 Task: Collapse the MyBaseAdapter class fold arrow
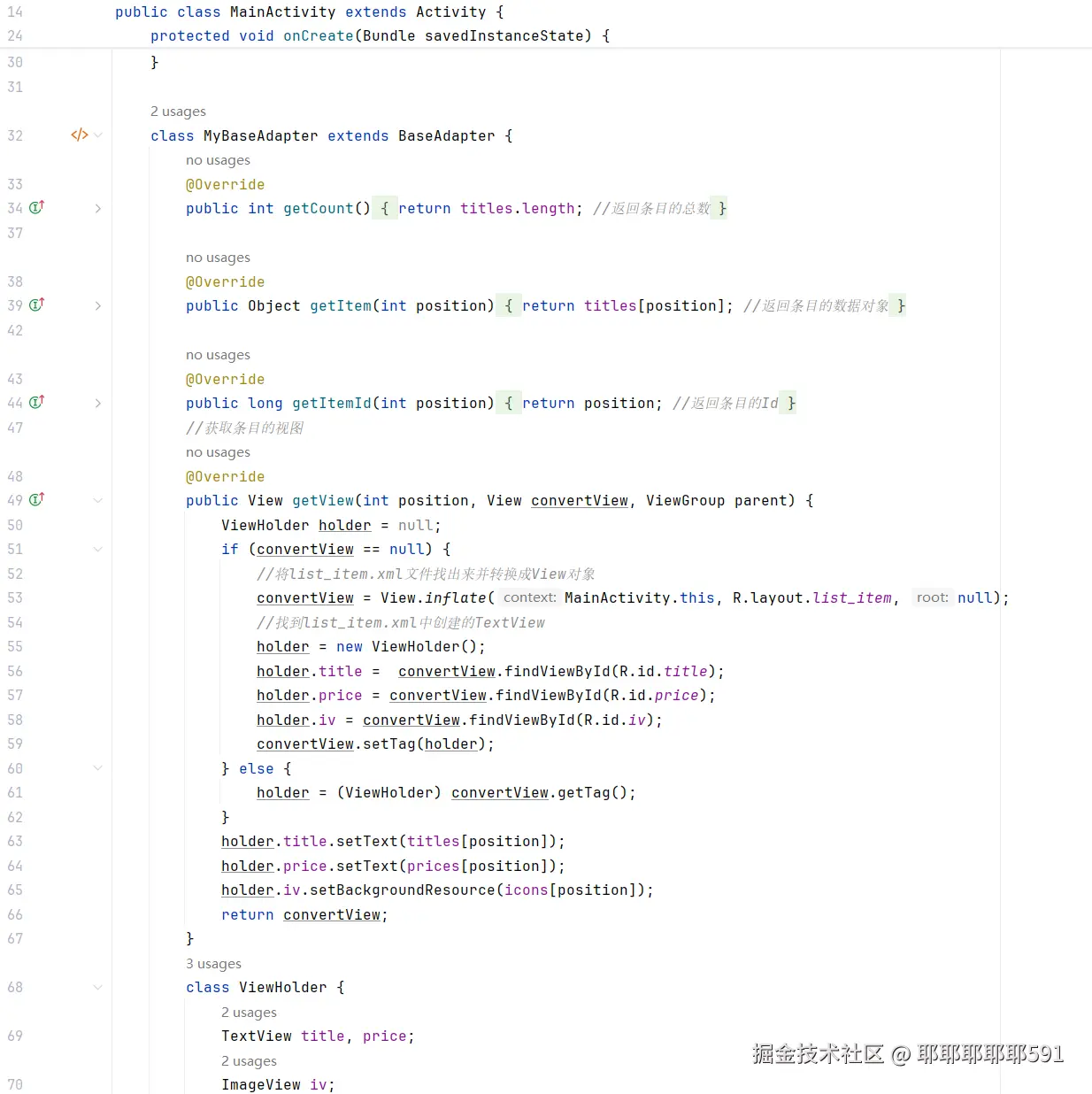point(97,135)
